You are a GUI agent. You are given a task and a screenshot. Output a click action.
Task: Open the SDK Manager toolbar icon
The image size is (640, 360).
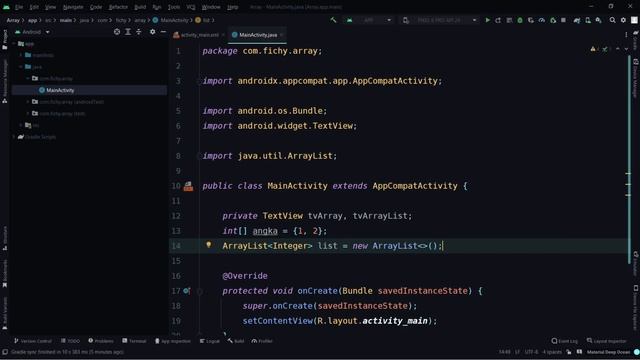598,20
